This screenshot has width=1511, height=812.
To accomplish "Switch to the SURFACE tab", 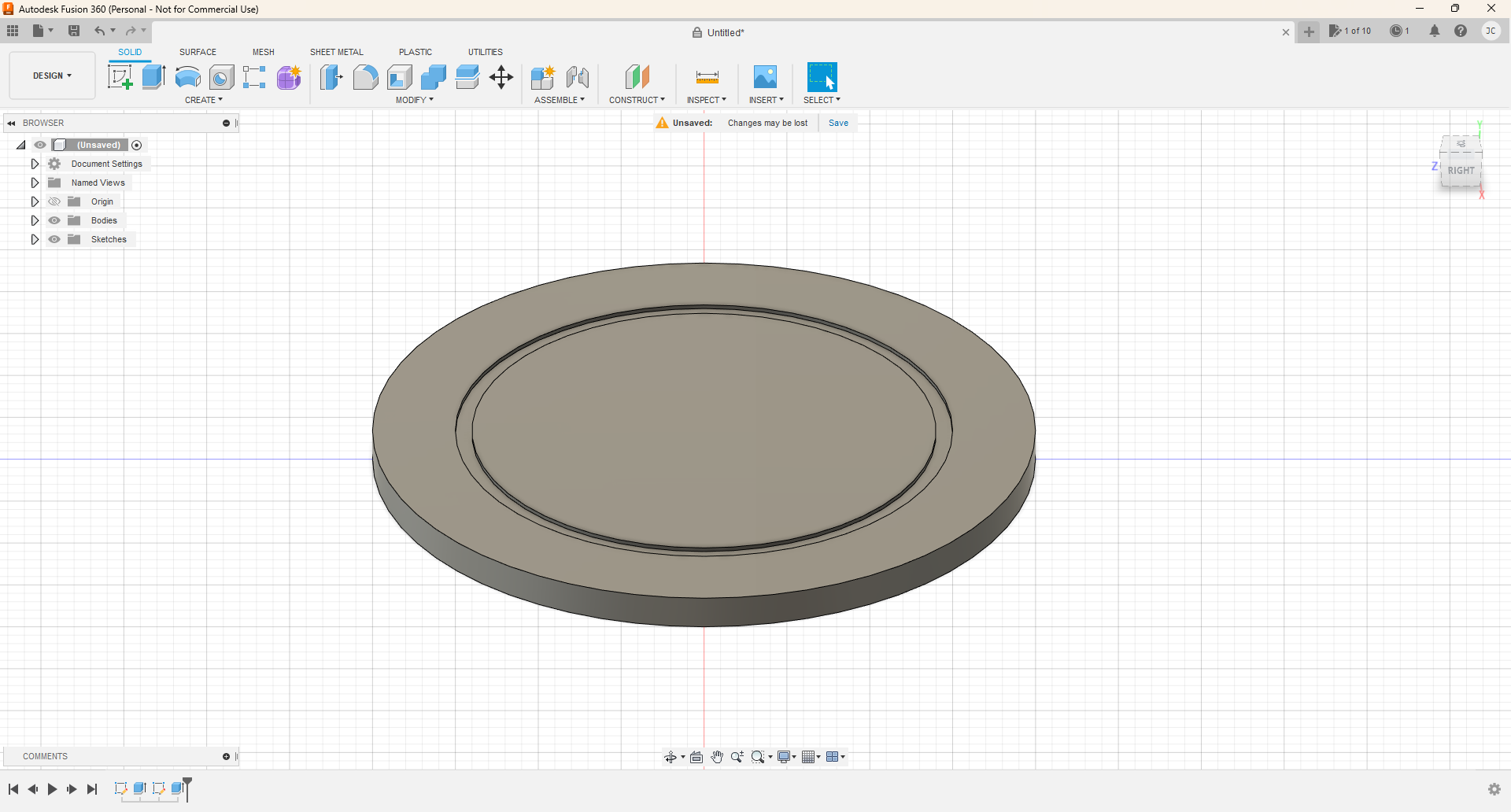I will tap(198, 52).
